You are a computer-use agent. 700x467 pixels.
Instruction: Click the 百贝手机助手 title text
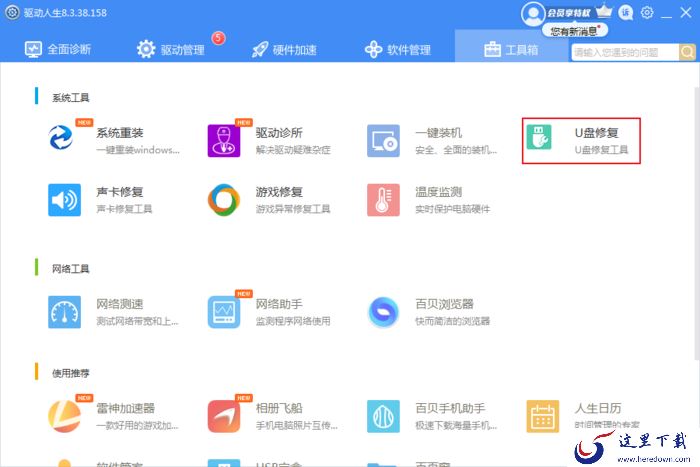(450, 408)
